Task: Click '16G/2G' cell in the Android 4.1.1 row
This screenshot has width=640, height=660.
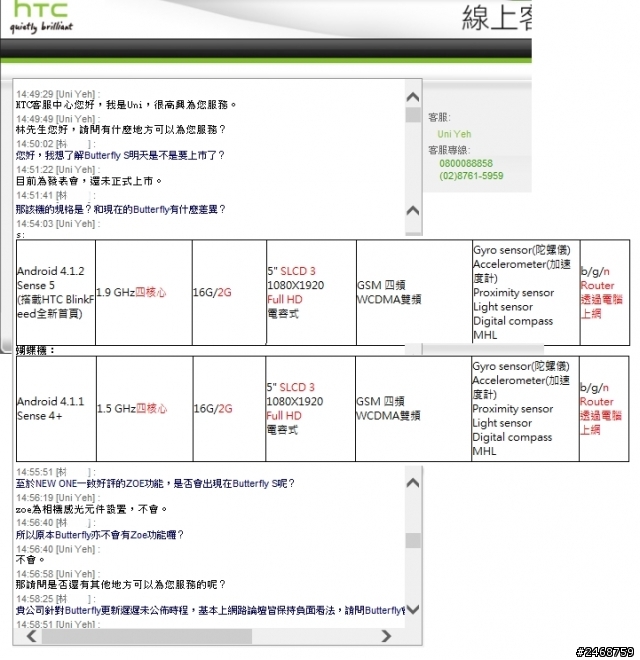Action: tap(229, 409)
